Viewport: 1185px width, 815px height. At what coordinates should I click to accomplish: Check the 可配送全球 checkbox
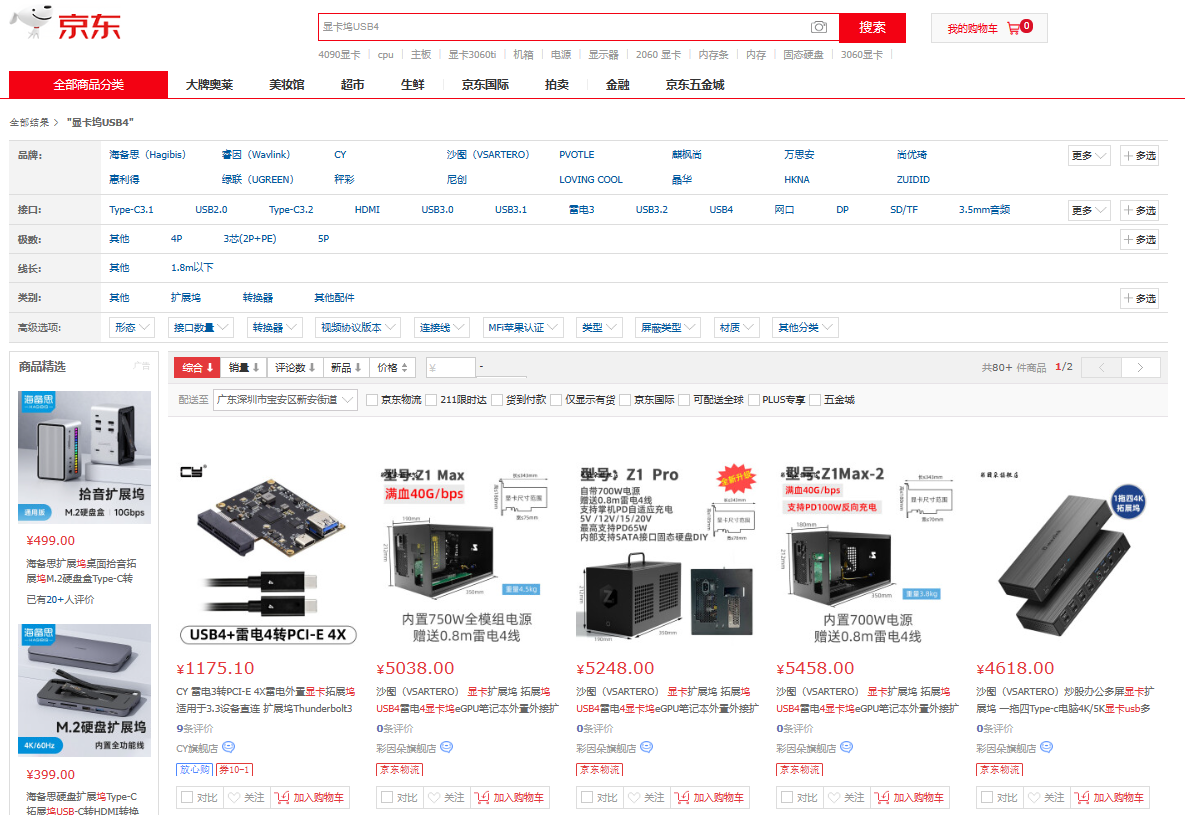(684, 400)
